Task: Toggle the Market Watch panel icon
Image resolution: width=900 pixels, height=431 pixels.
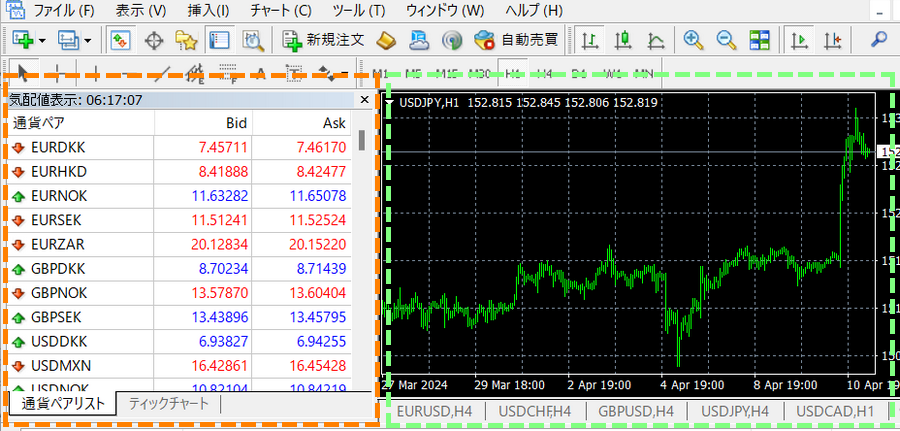Action: [121, 40]
